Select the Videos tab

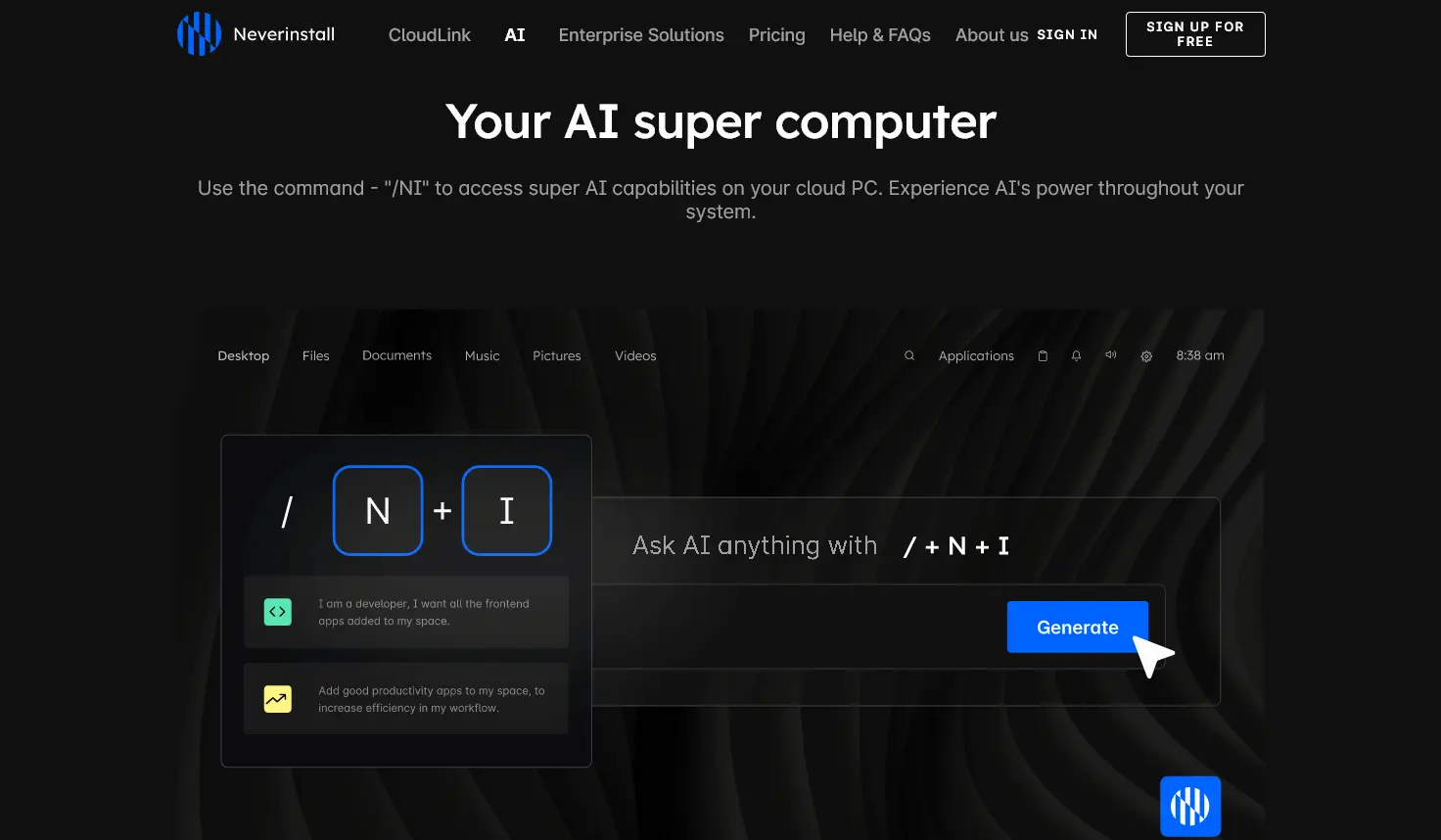pyautogui.click(x=635, y=355)
